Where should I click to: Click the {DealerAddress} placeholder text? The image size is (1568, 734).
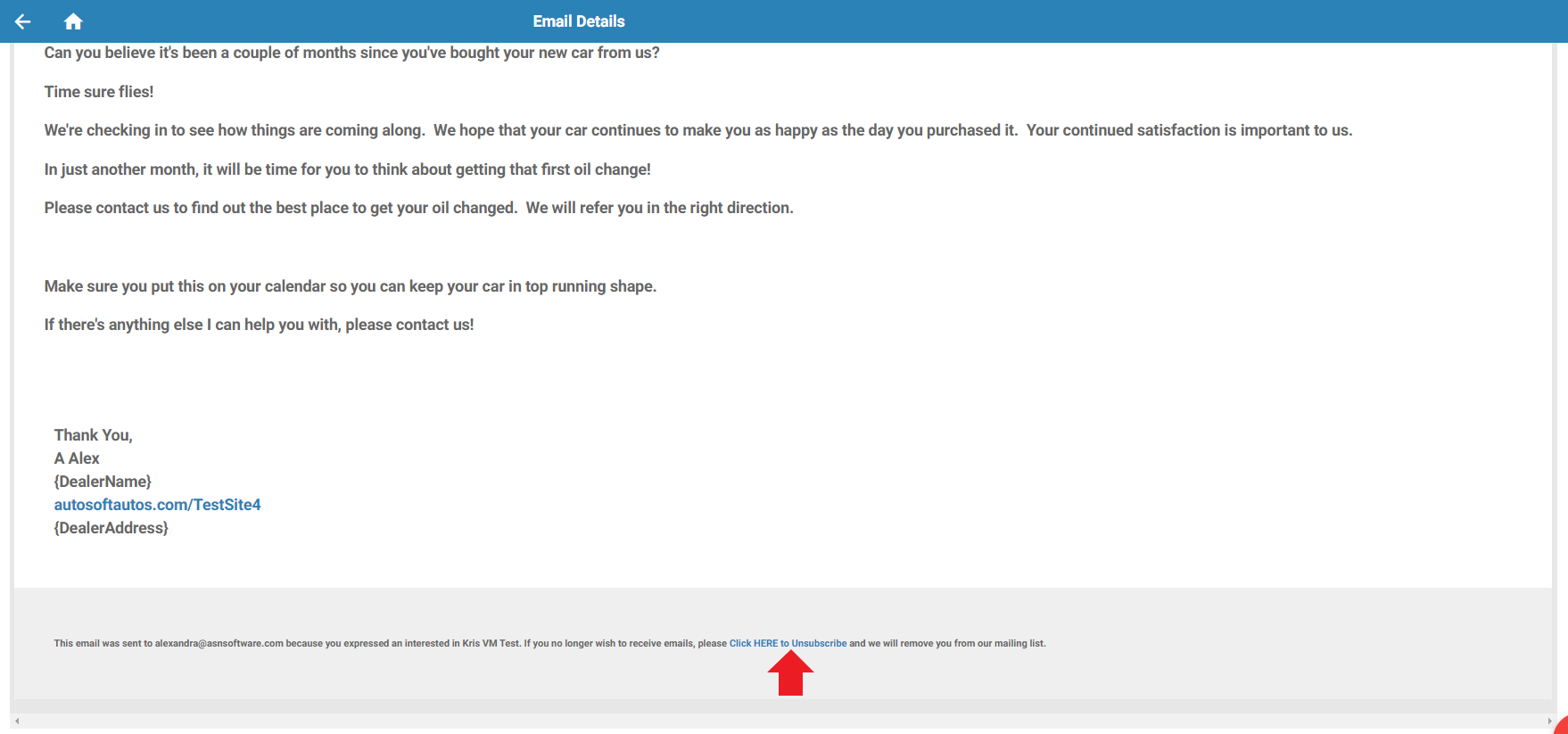(x=111, y=528)
